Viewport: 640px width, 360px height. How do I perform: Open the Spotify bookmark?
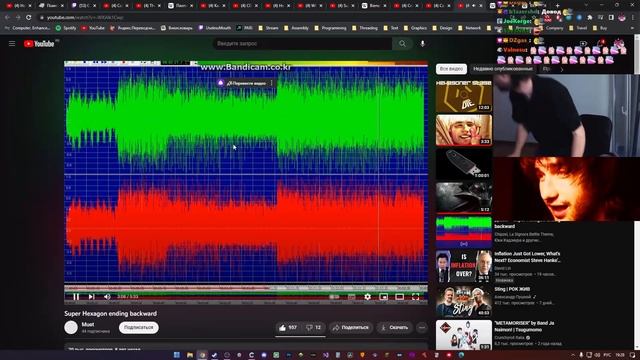[66, 28]
